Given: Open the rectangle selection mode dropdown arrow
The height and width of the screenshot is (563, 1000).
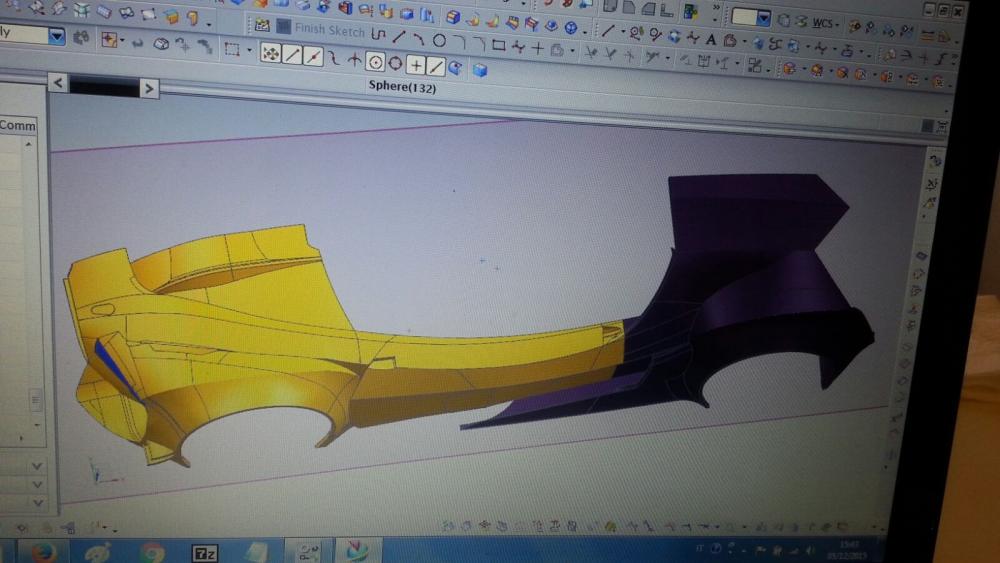Looking at the screenshot, I should pos(248,50).
